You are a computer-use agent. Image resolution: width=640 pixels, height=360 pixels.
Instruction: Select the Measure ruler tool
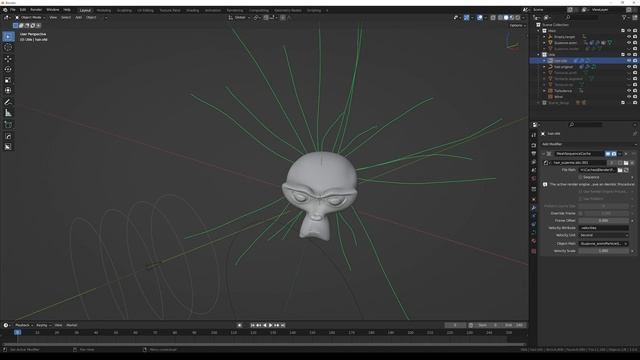click(x=8, y=113)
